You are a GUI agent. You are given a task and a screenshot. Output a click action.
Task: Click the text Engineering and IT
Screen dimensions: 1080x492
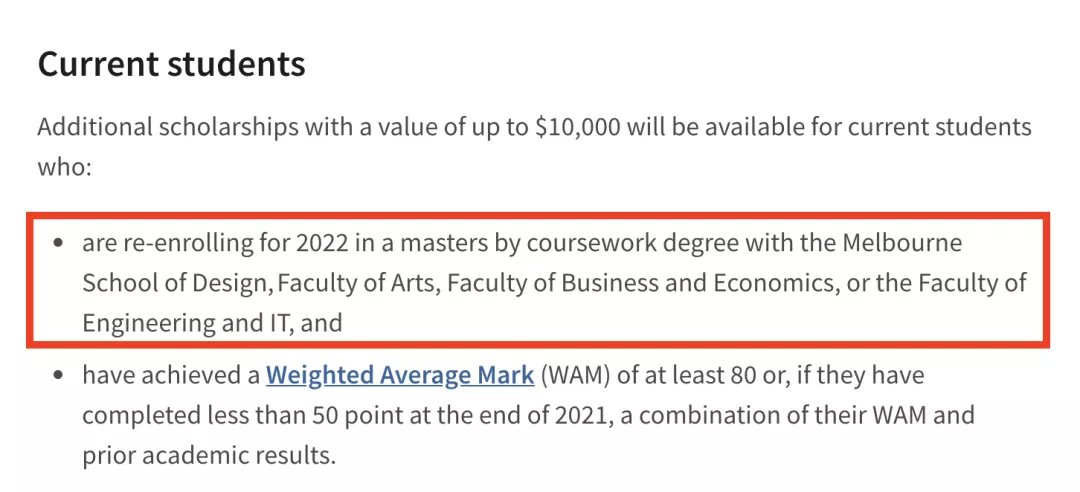coord(189,323)
